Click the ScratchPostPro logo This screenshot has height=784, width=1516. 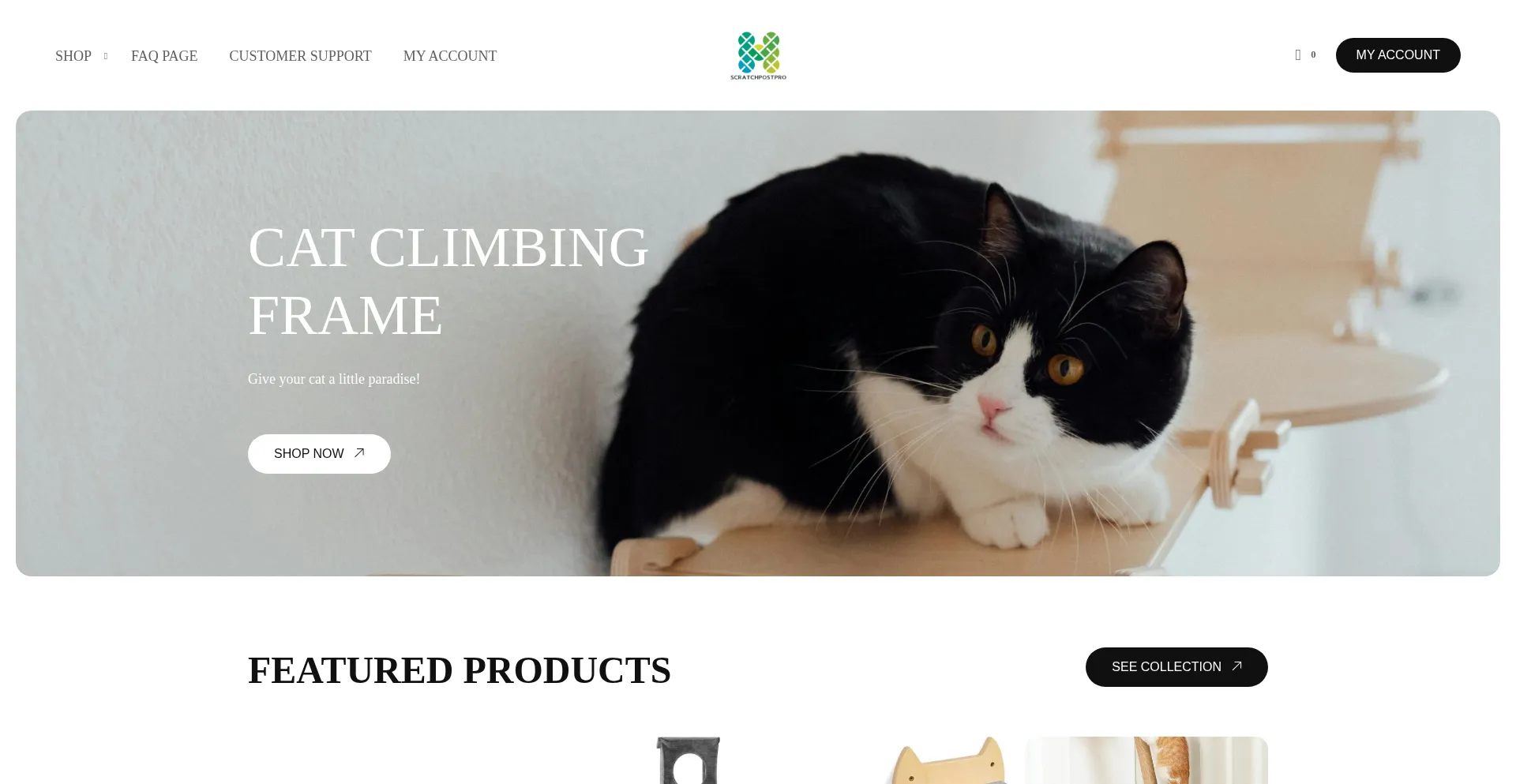pos(758,55)
